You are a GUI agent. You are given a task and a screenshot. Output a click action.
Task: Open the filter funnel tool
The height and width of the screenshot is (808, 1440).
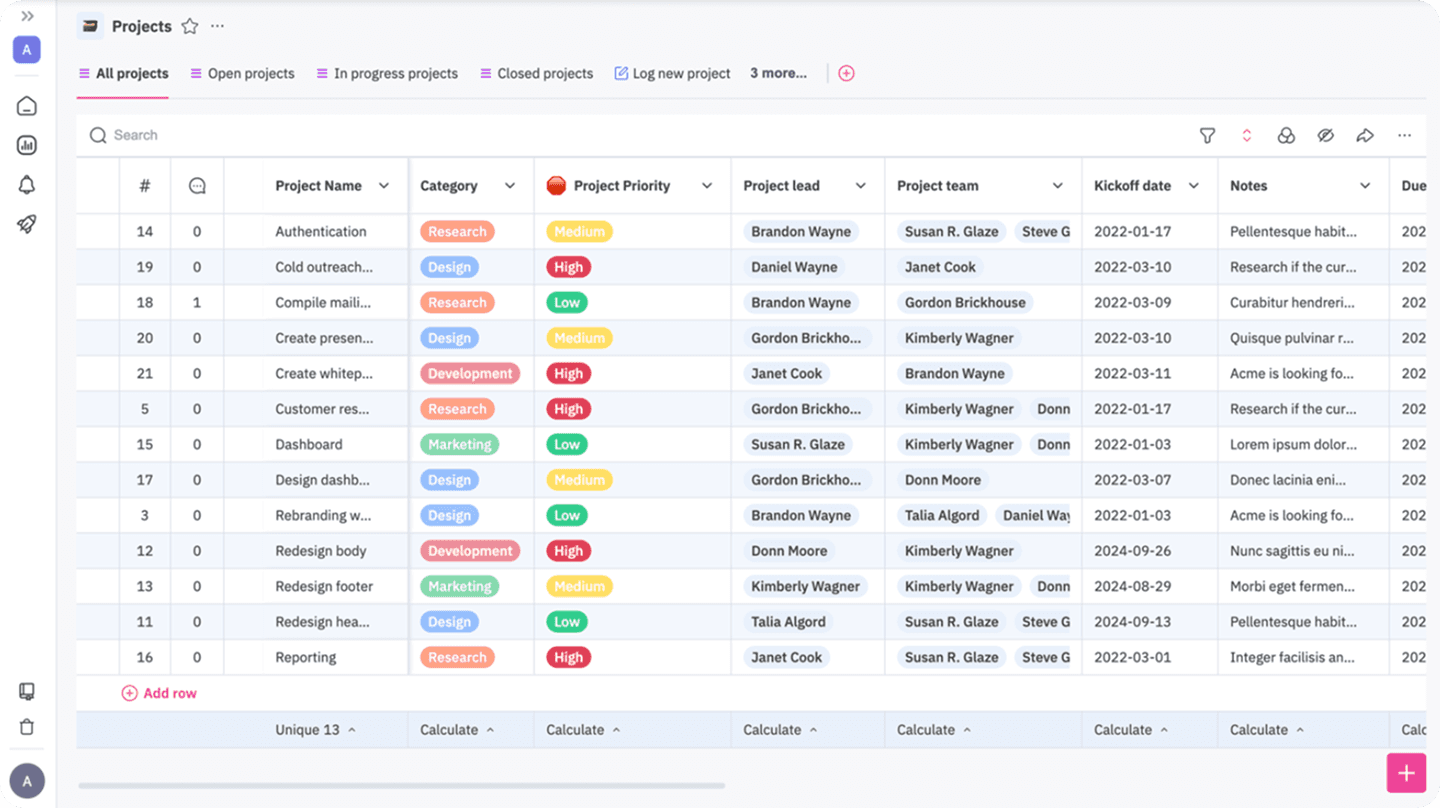point(1207,135)
